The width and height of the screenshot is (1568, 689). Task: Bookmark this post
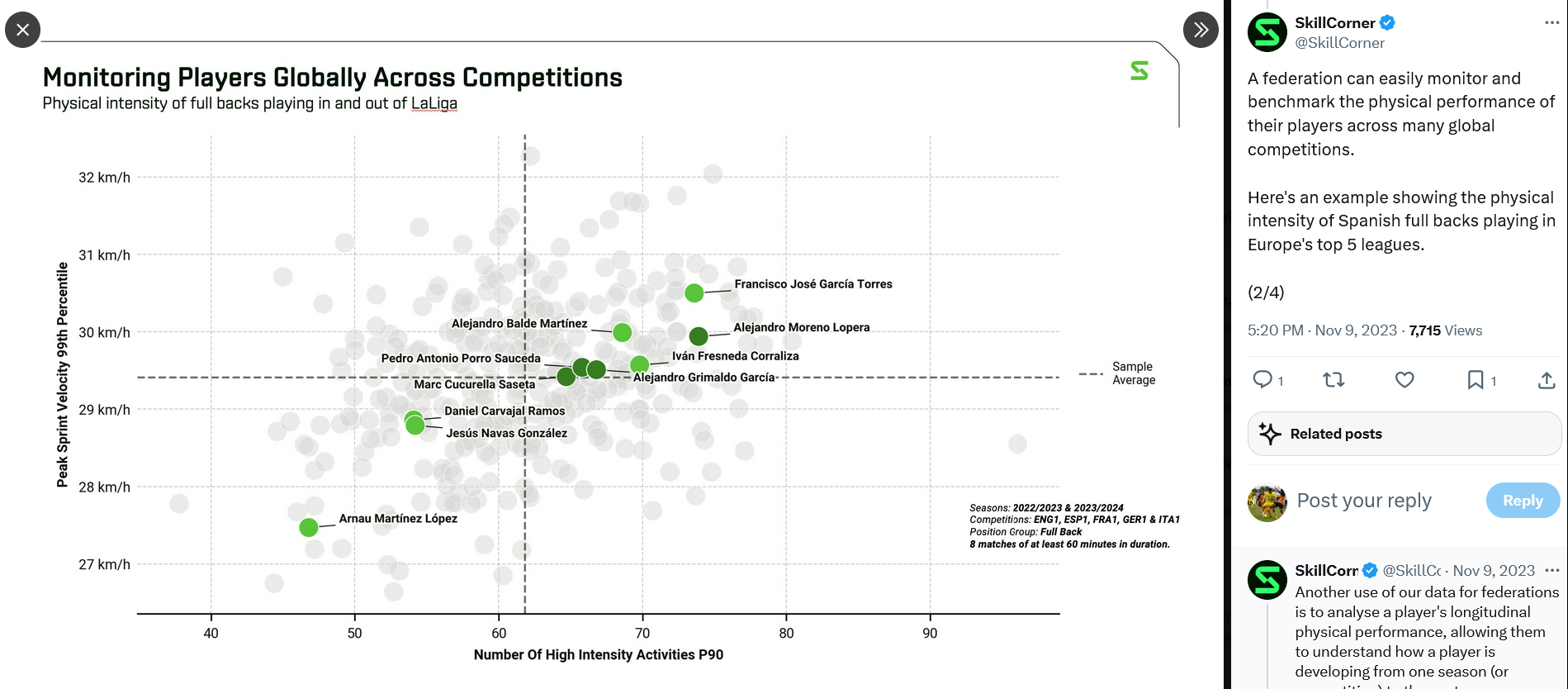[x=1476, y=379]
